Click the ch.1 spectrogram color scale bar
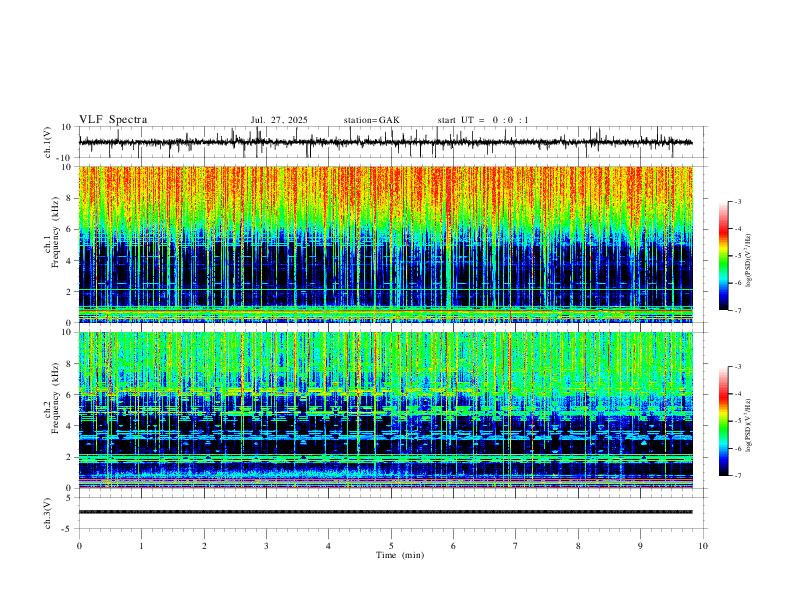Viewport: 792px width, 612px height. click(x=724, y=256)
